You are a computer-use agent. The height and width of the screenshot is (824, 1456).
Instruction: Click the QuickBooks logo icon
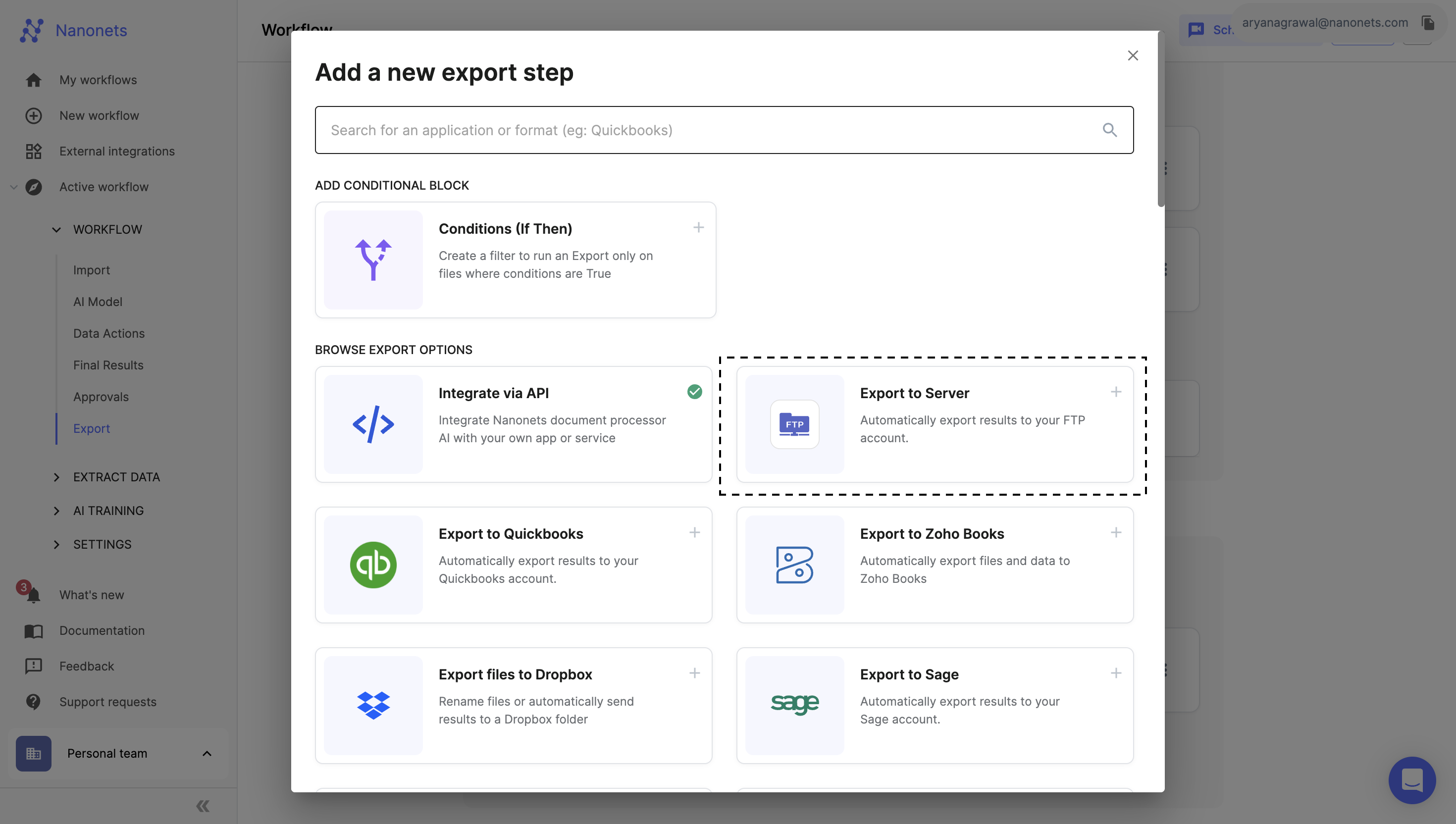click(373, 565)
